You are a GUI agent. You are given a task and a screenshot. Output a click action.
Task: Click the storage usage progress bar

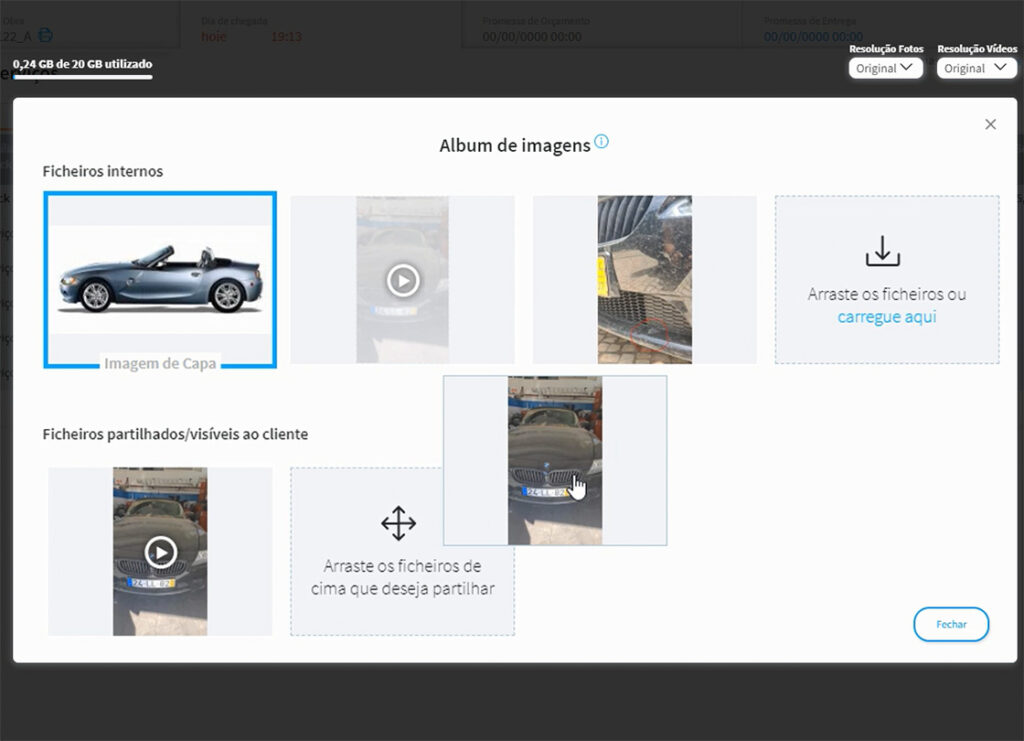point(82,77)
